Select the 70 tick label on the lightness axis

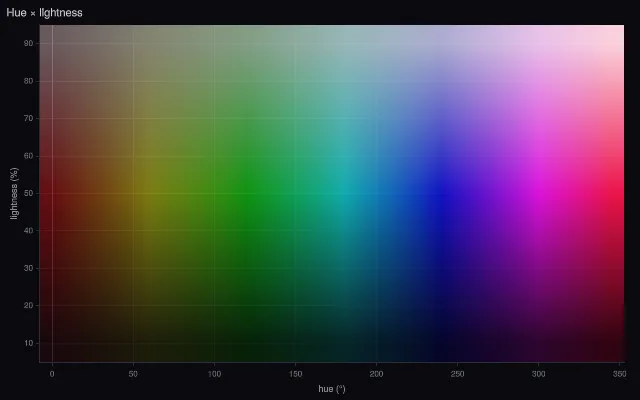point(29,118)
